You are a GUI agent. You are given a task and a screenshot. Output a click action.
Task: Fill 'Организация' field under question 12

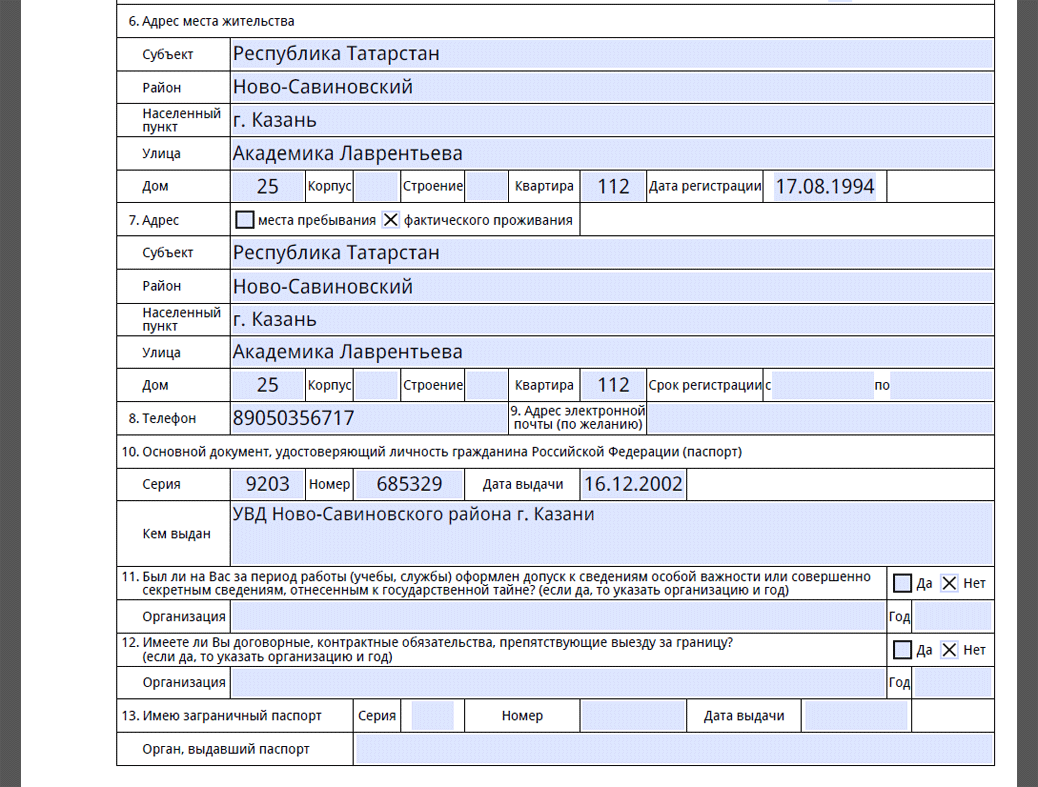click(x=558, y=683)
